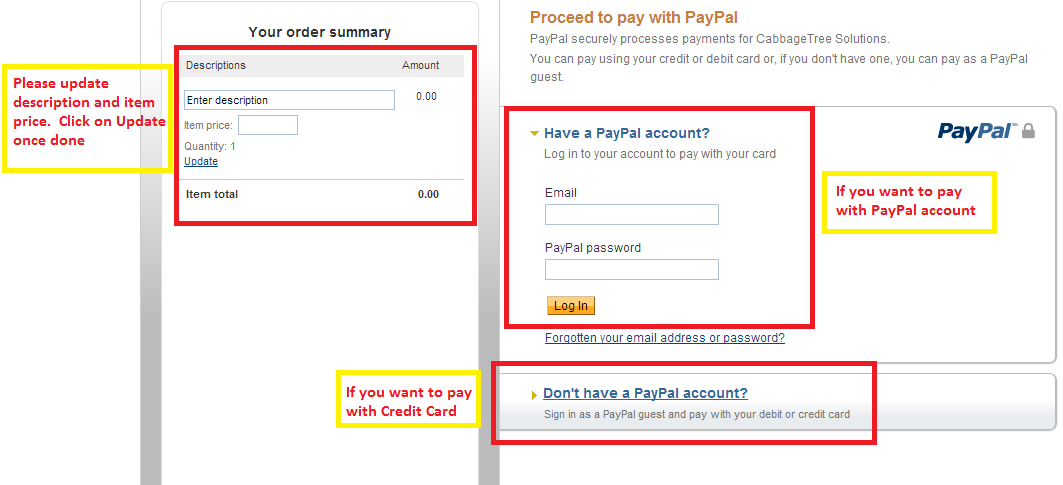Screen dimensions: 1063x485
Task: Click Sign in as a PayPal guest text
Action: 697,414
